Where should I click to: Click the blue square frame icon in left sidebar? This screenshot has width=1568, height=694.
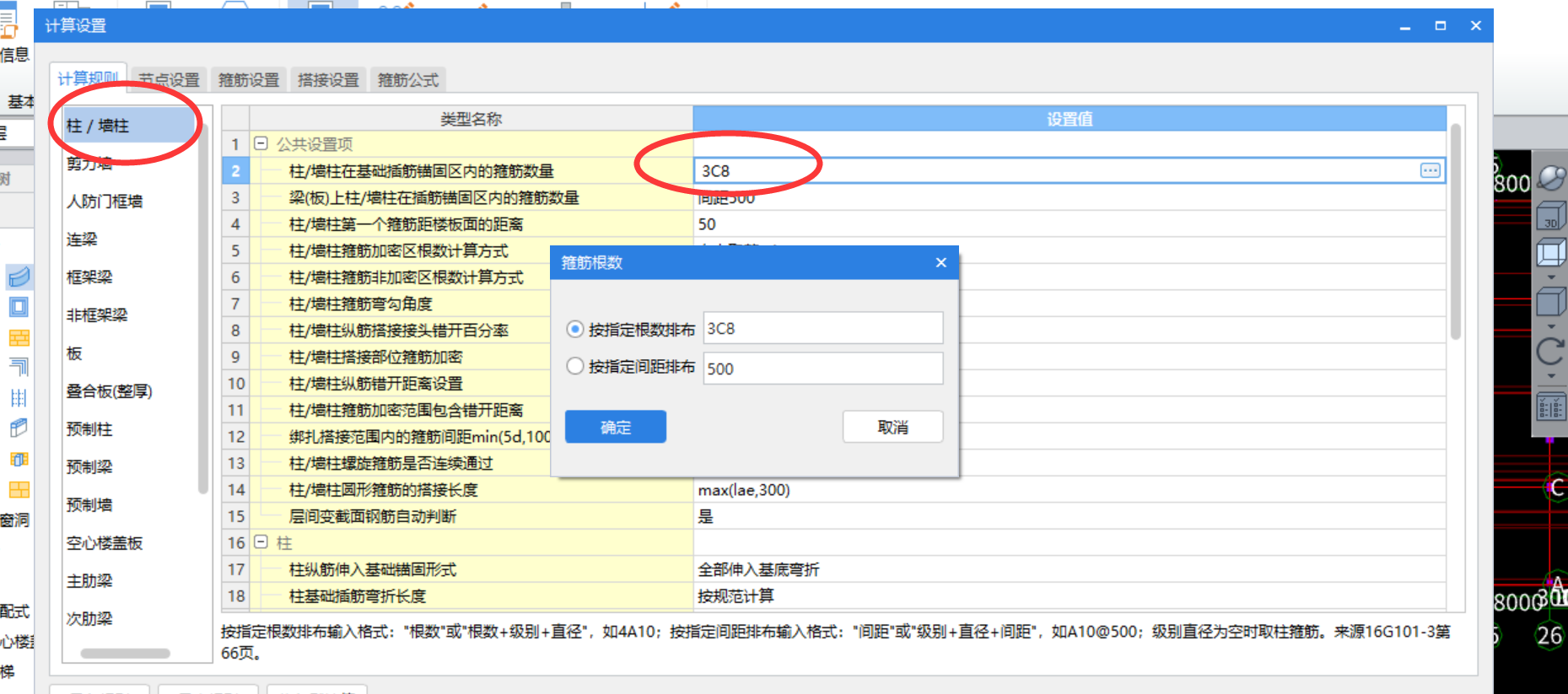pyautogui.click(x=19, y=307)
